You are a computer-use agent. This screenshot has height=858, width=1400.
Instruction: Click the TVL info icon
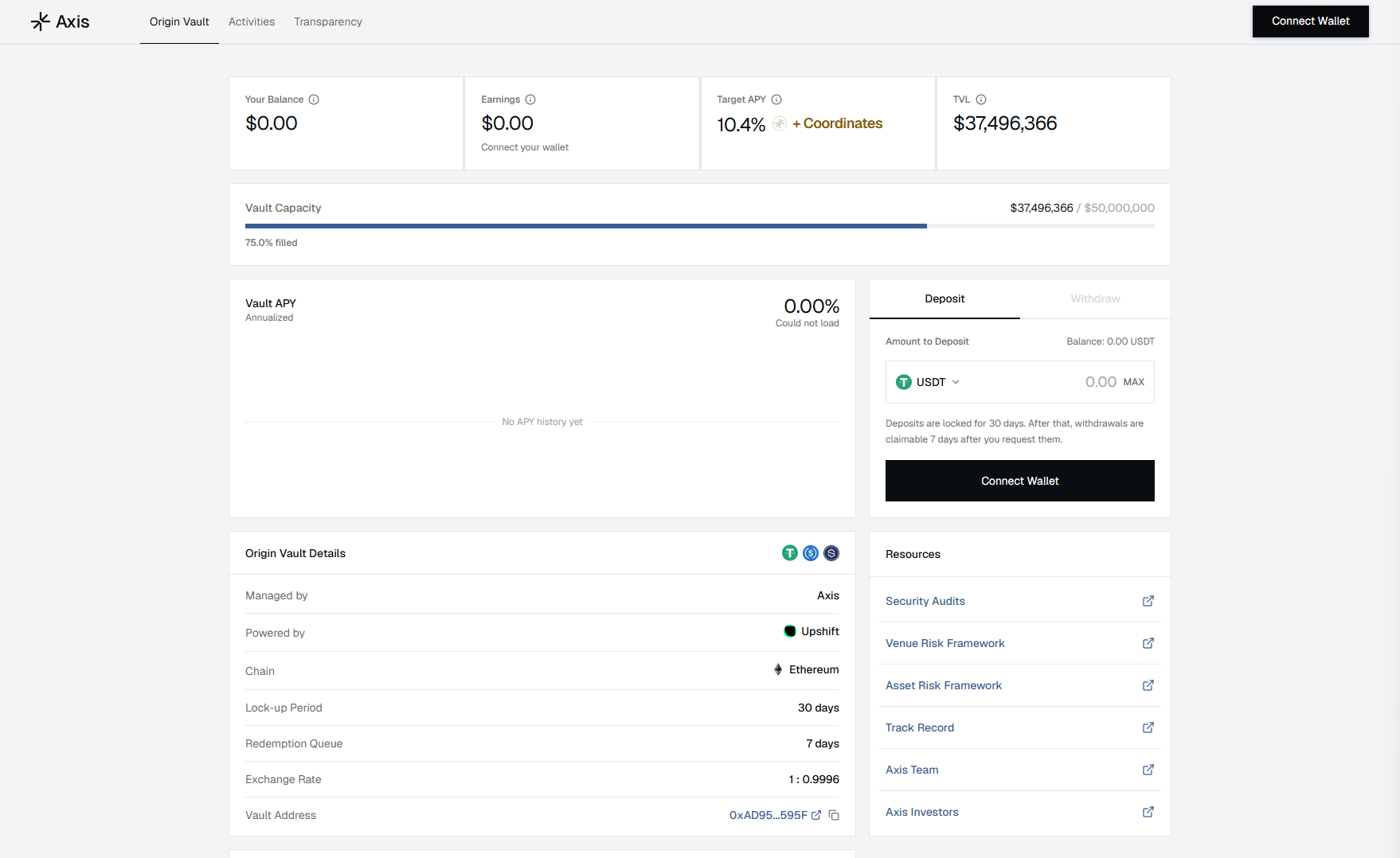[981, 99]
